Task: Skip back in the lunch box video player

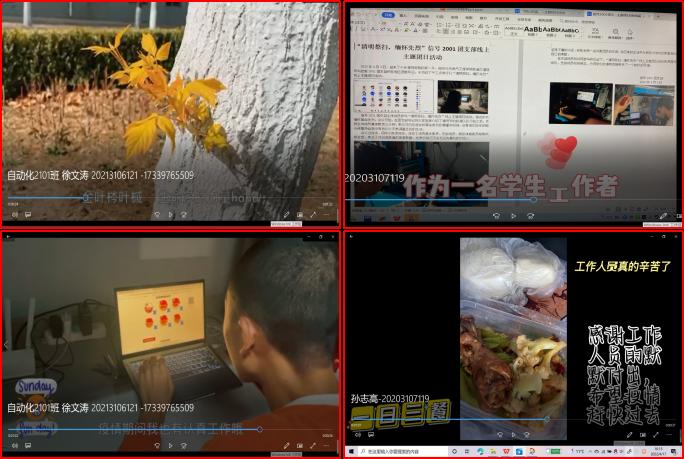Action: [x=500, y=435]
